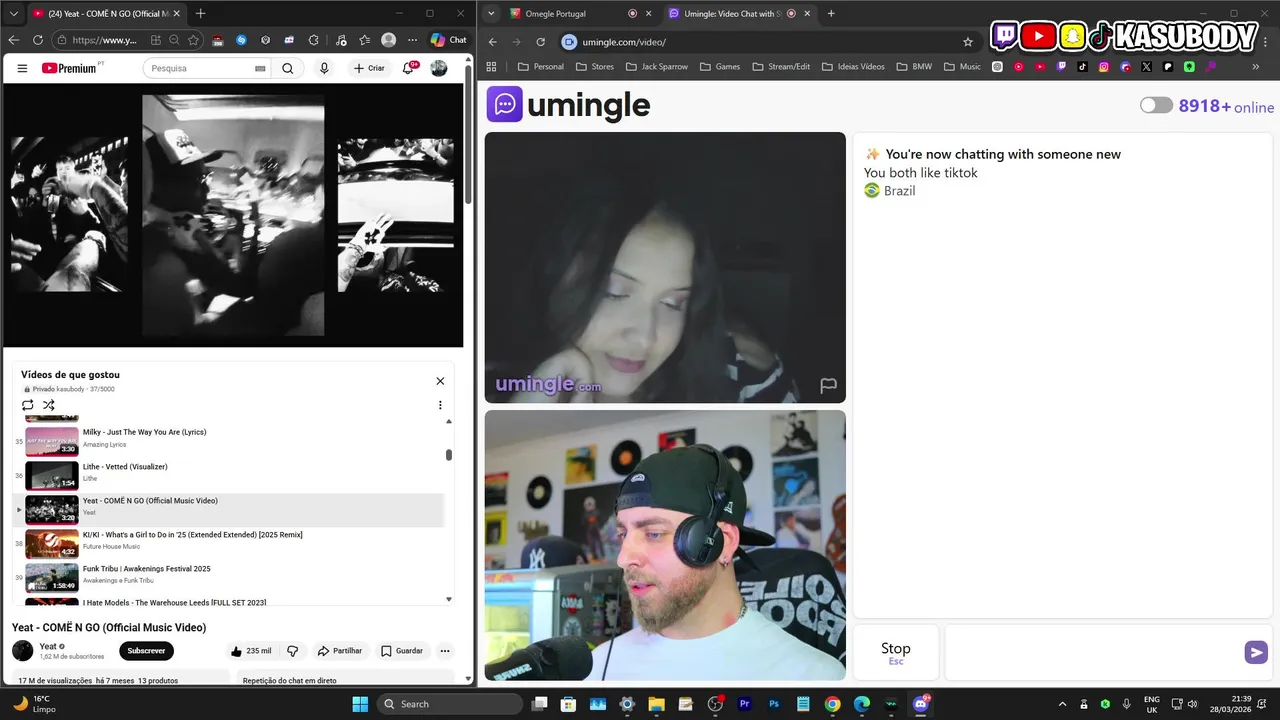The width and height of the screenshot is (1280, 720).
Task: Toggle the online users switch
Action: [x=1156, y=105]
